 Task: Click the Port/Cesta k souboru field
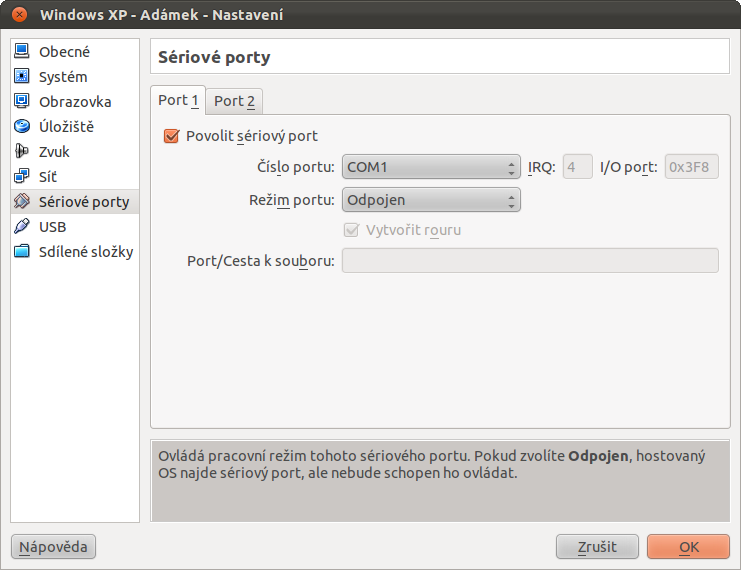530,260
